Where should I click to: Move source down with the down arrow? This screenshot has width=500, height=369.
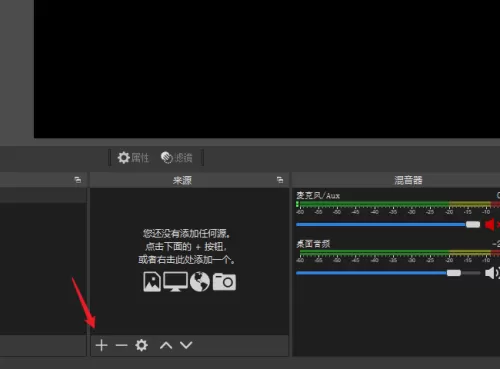186,345
